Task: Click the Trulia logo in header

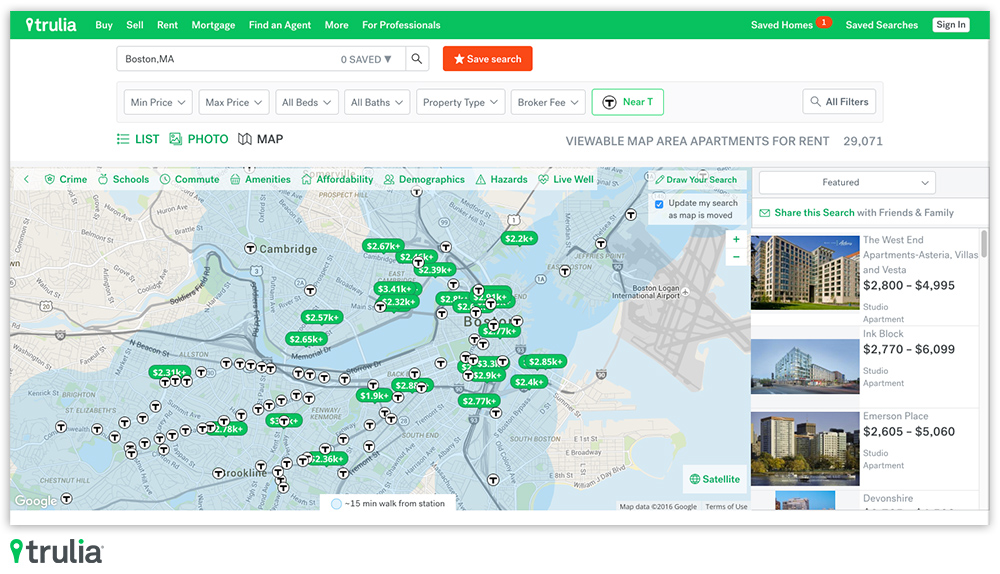Action: [51, 25]
